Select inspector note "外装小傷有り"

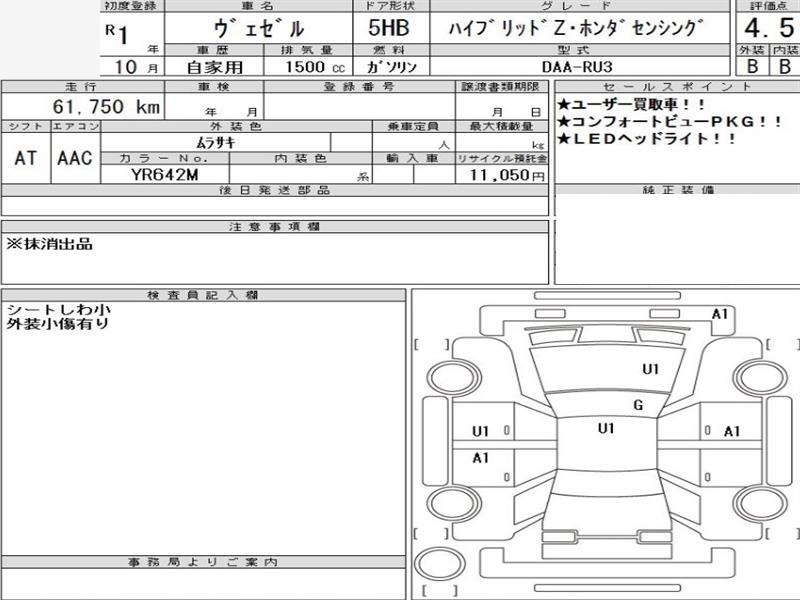(58, 323)
